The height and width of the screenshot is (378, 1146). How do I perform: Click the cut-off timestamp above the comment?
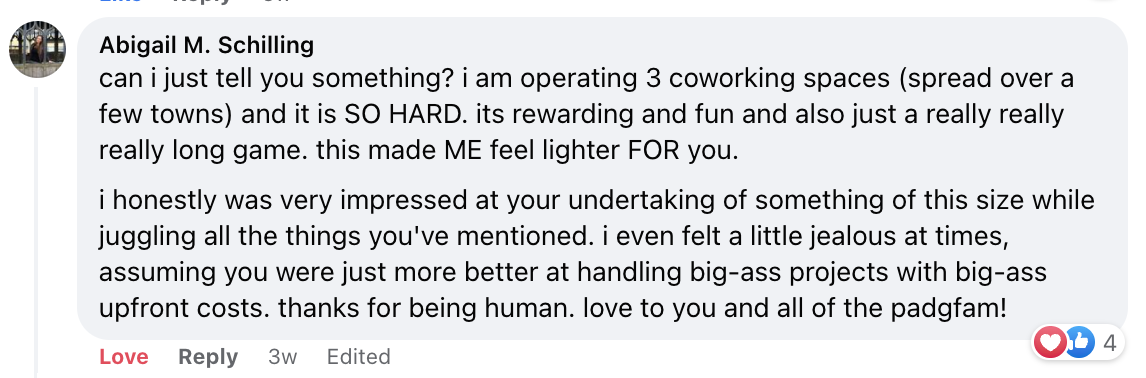[276, 2]
